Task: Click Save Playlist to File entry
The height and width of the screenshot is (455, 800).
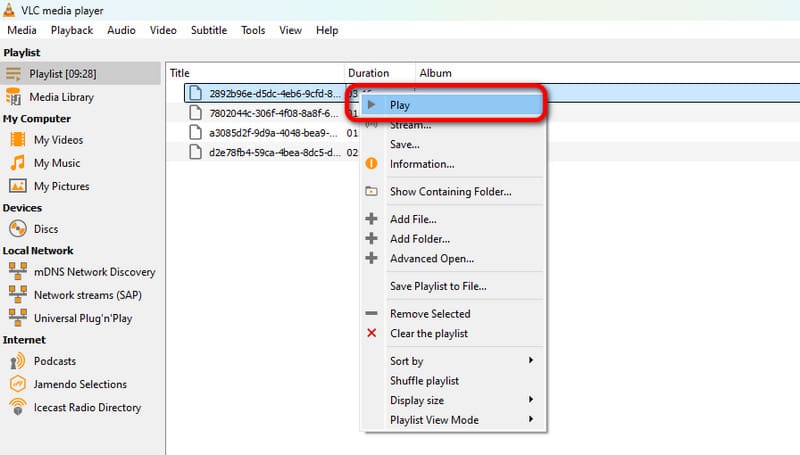Action: tap(438, 286)
